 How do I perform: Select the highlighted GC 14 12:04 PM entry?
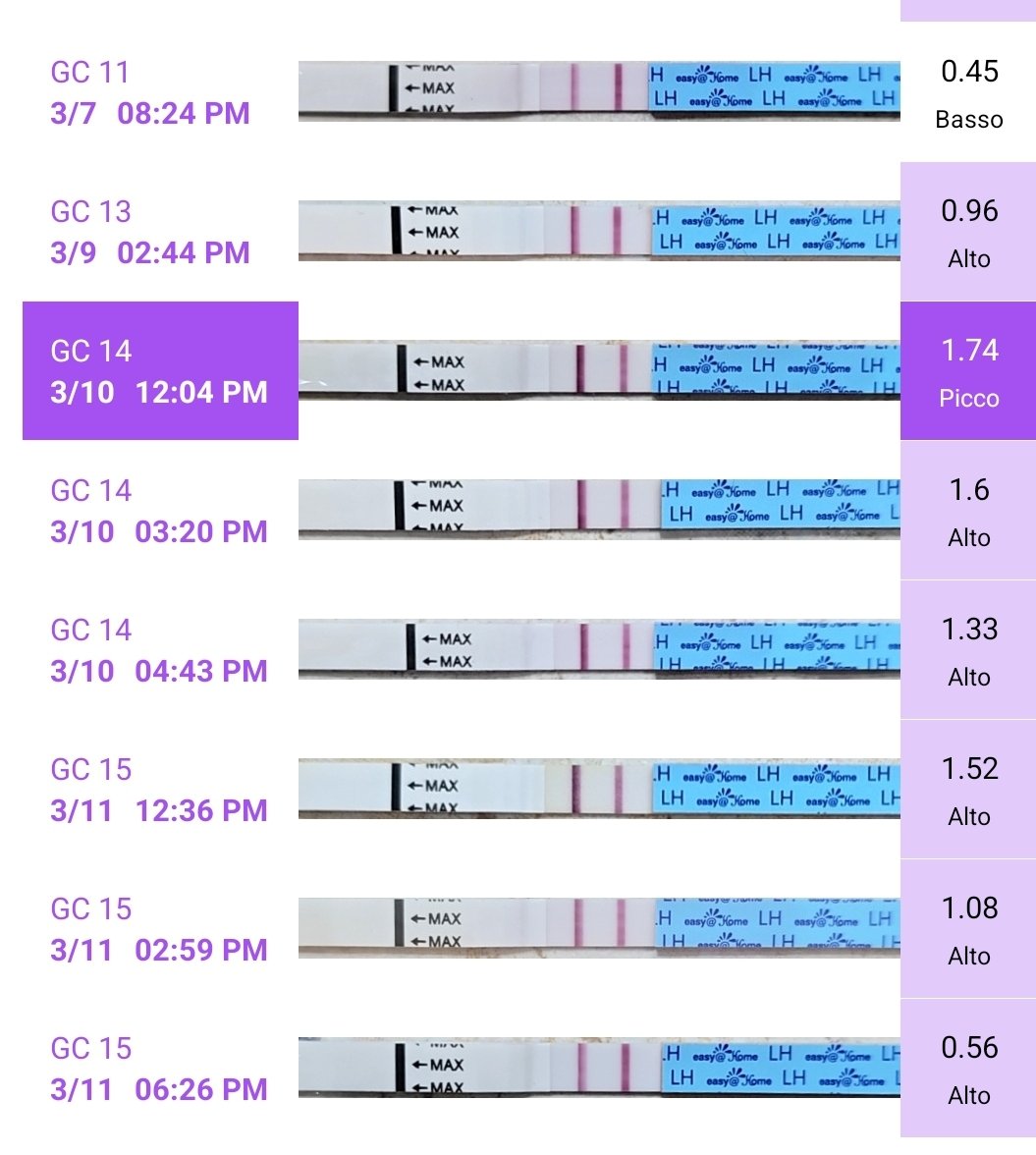160,370
